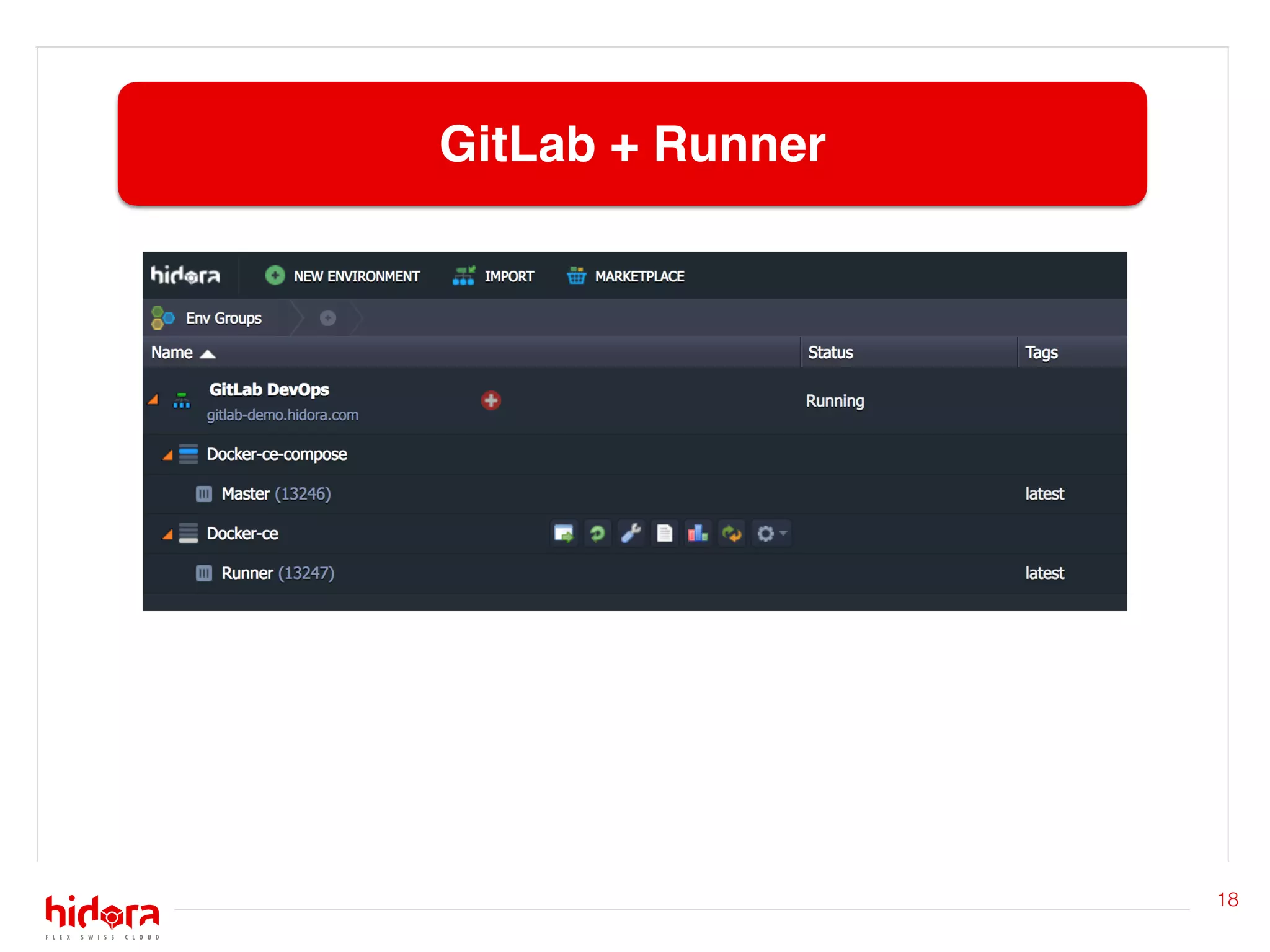The width and height of the screenshot is (1270, 952).
Task: Collapse the Docker-ce-compose layer
Action: pos(167,455)
